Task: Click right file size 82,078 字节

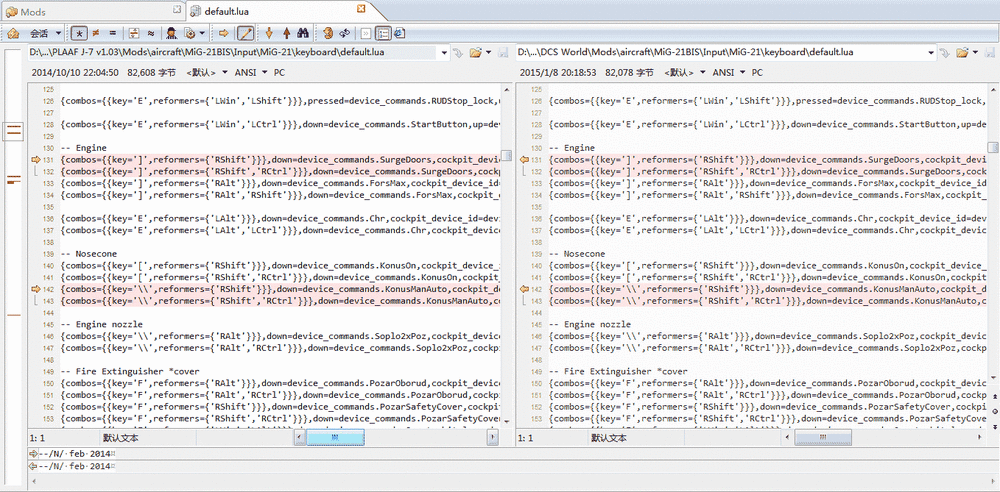Action: (x=629, y=73)
